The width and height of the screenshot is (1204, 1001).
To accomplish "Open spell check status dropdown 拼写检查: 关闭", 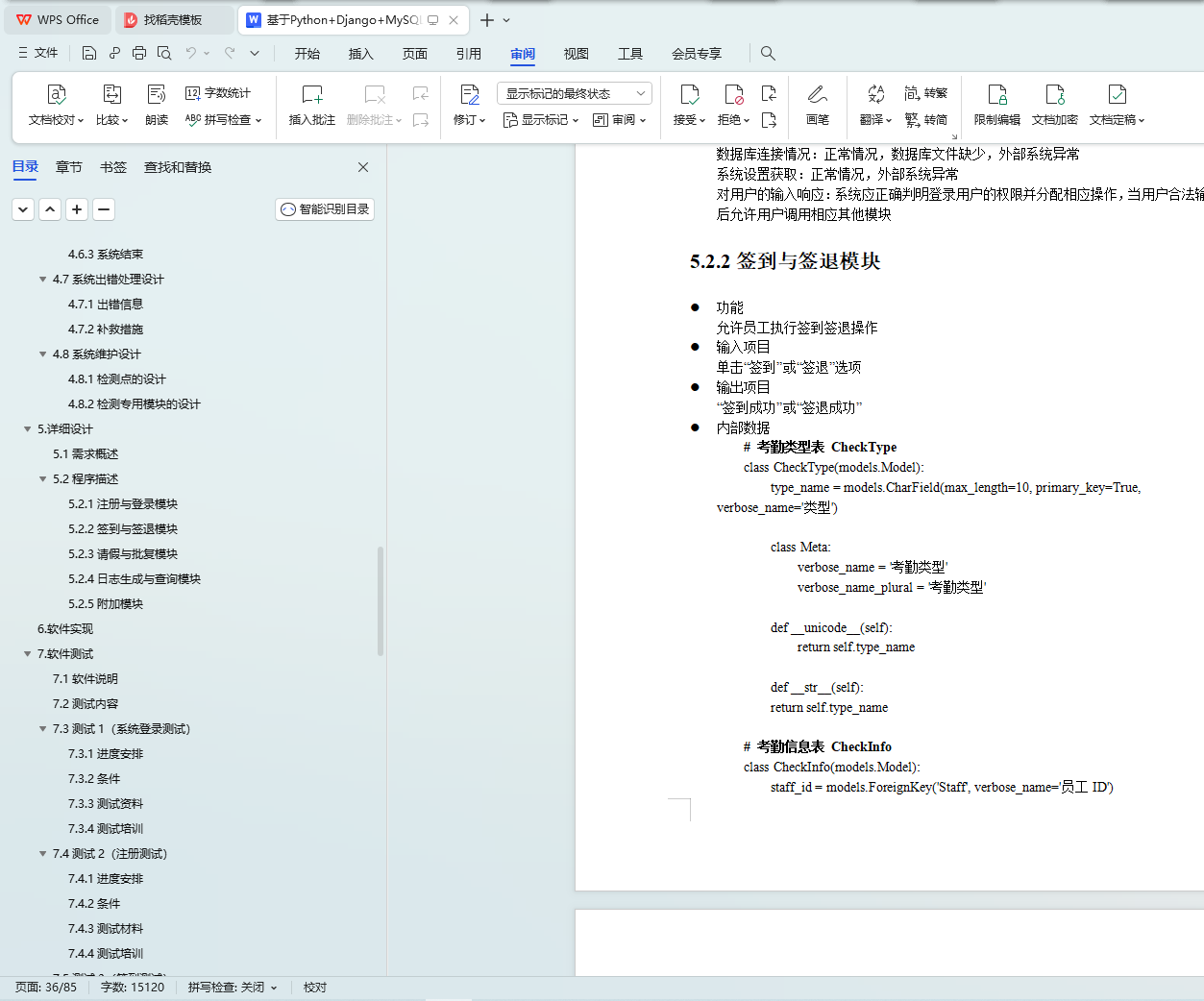I will point(233,988).
